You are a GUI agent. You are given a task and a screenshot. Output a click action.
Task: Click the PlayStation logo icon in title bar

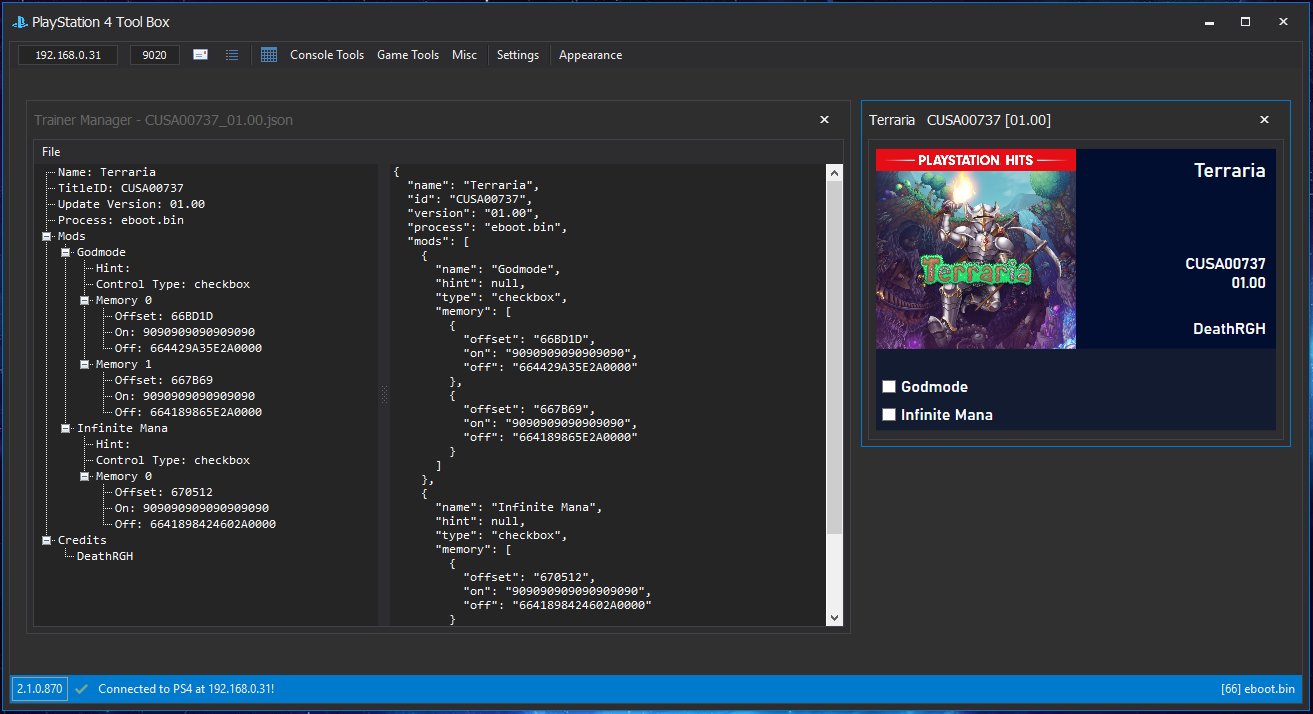coord(20,21)
